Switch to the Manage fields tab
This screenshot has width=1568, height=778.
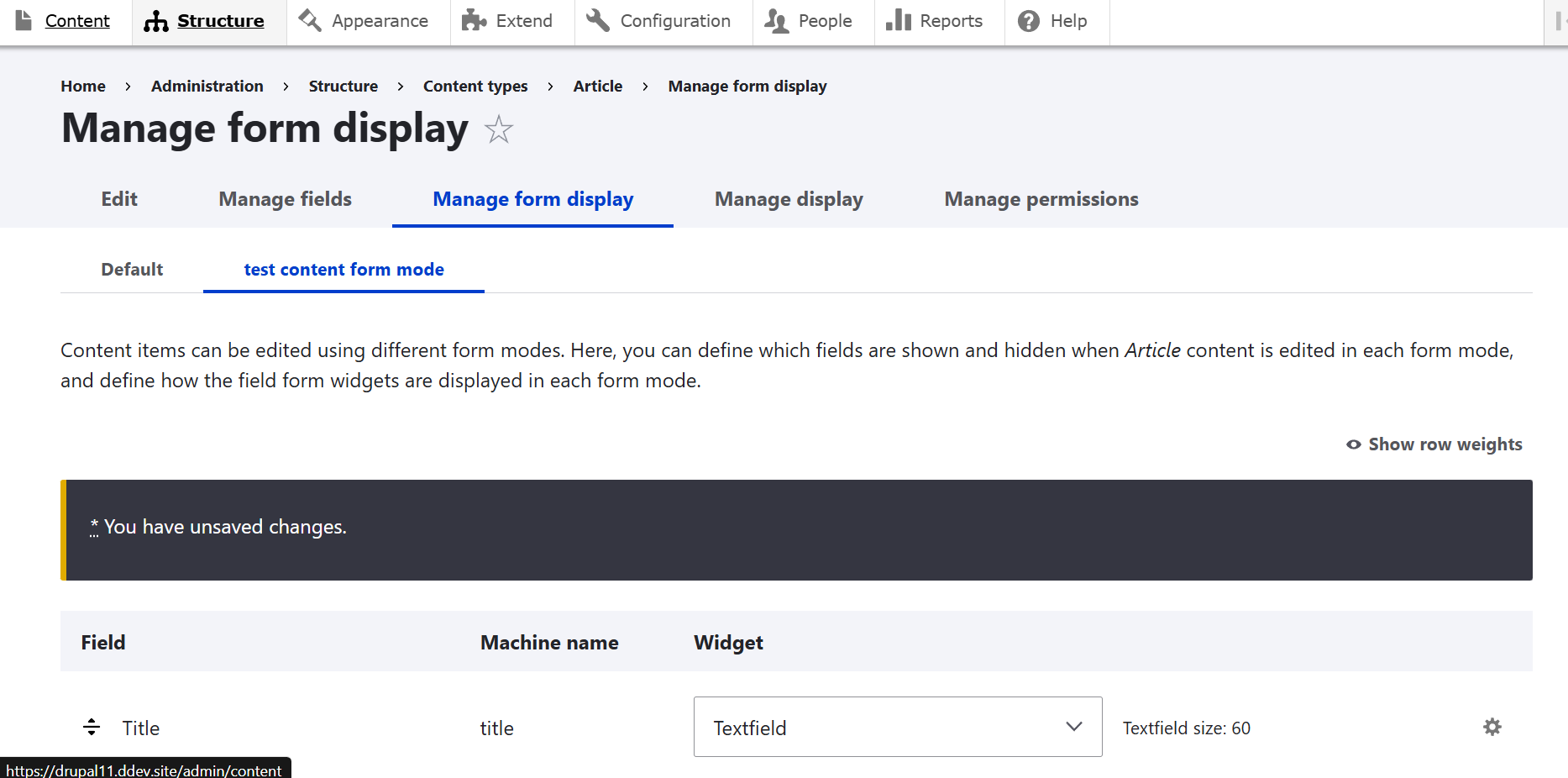coord(285,199)
